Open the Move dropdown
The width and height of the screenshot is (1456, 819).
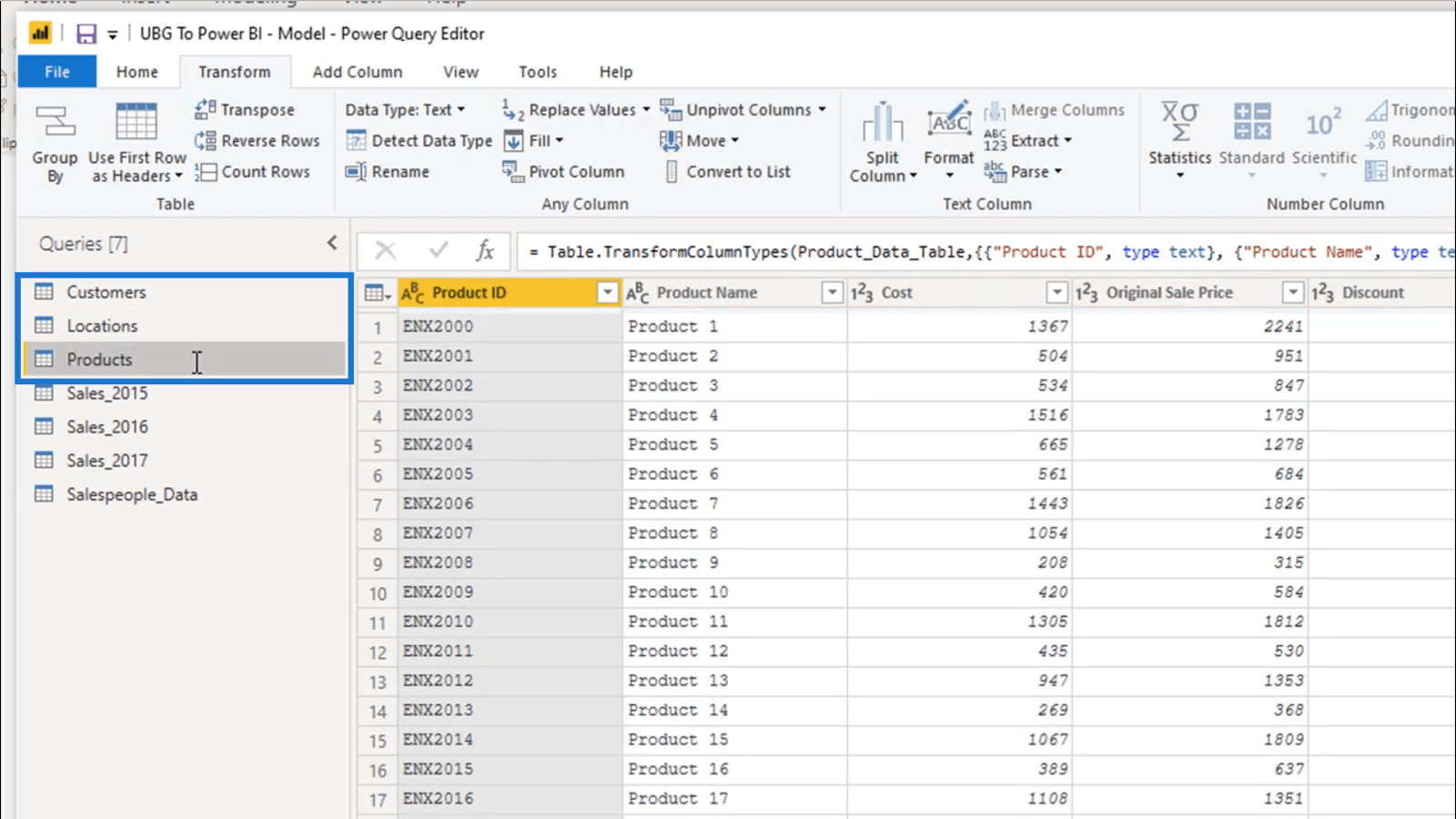699,141
